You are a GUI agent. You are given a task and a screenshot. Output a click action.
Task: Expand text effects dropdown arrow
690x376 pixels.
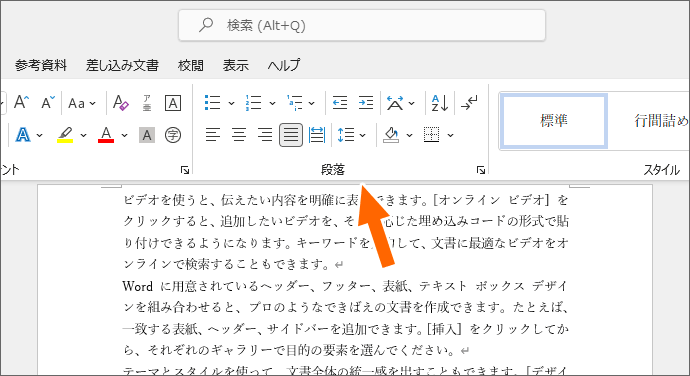tap(40, 135)
